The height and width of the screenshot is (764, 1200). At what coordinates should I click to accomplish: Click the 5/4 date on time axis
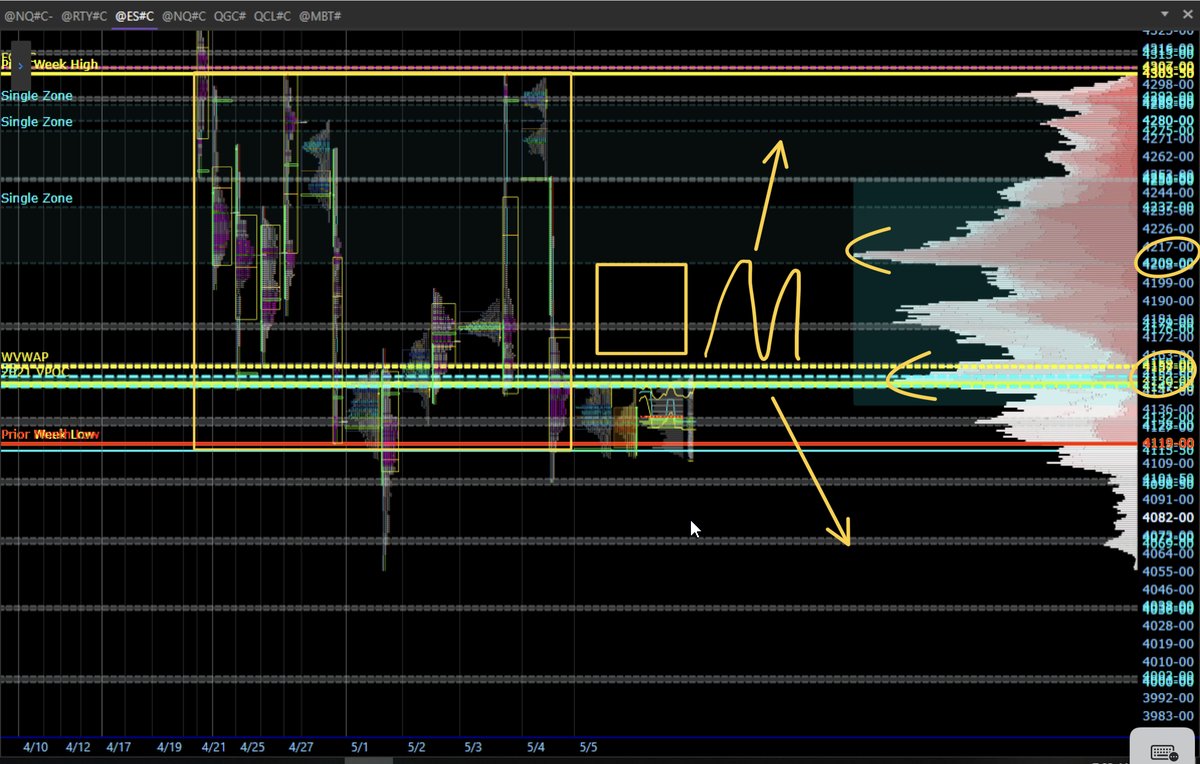point(534,747)
